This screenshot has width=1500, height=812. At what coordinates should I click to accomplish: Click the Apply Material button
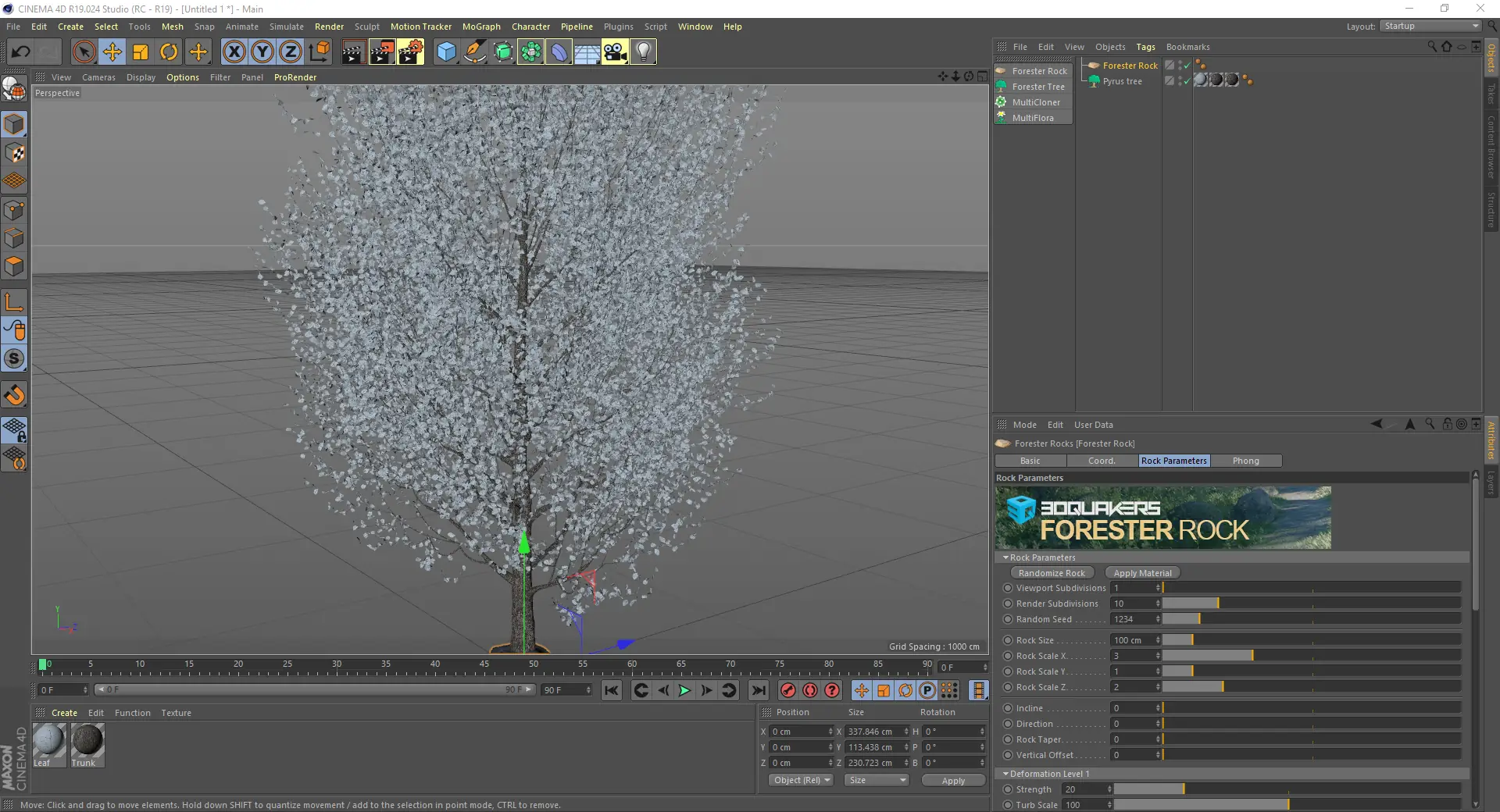pyautogui.click(x=1142, y=573)
